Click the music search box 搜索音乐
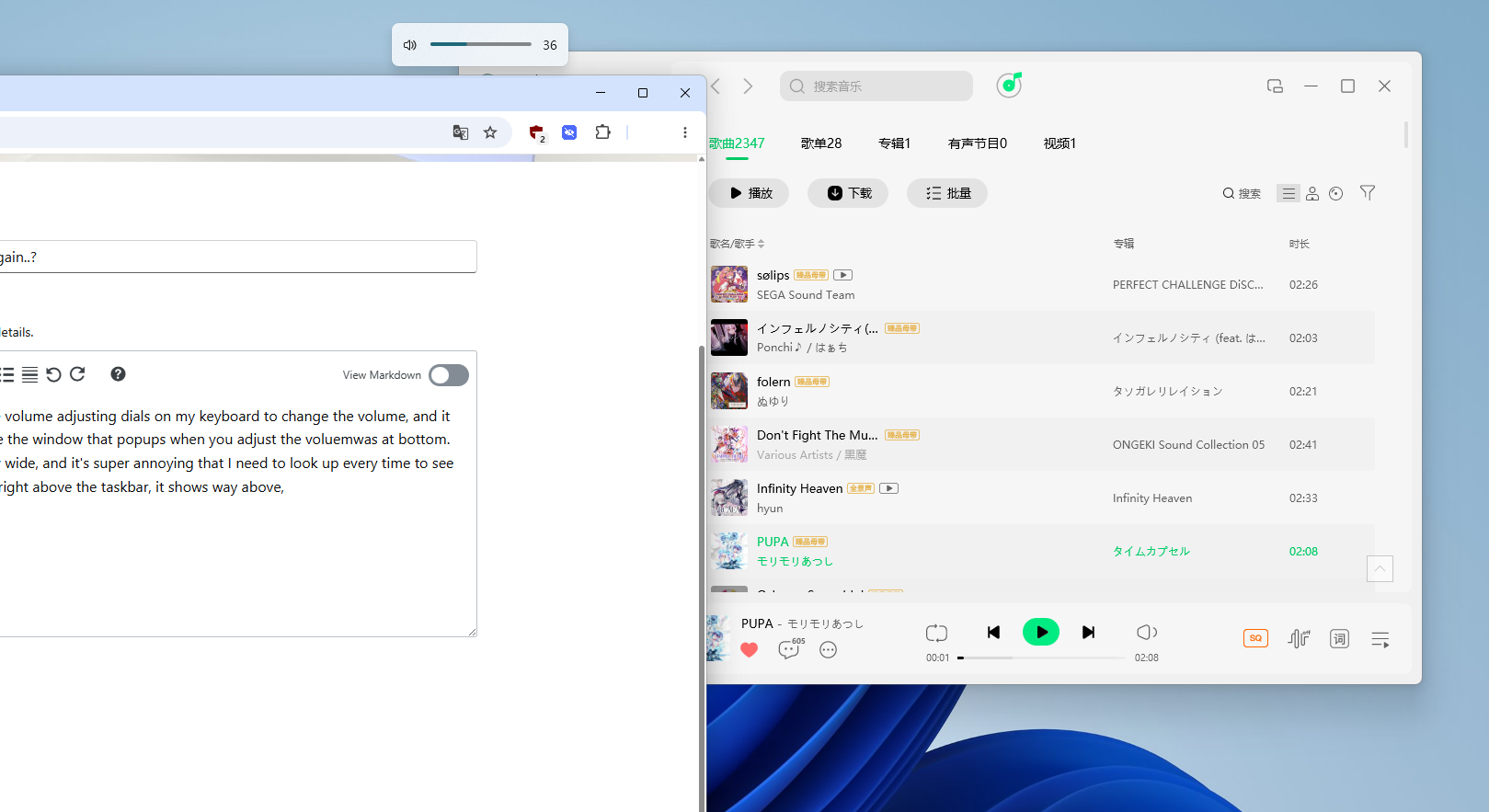 coord(876,86)
